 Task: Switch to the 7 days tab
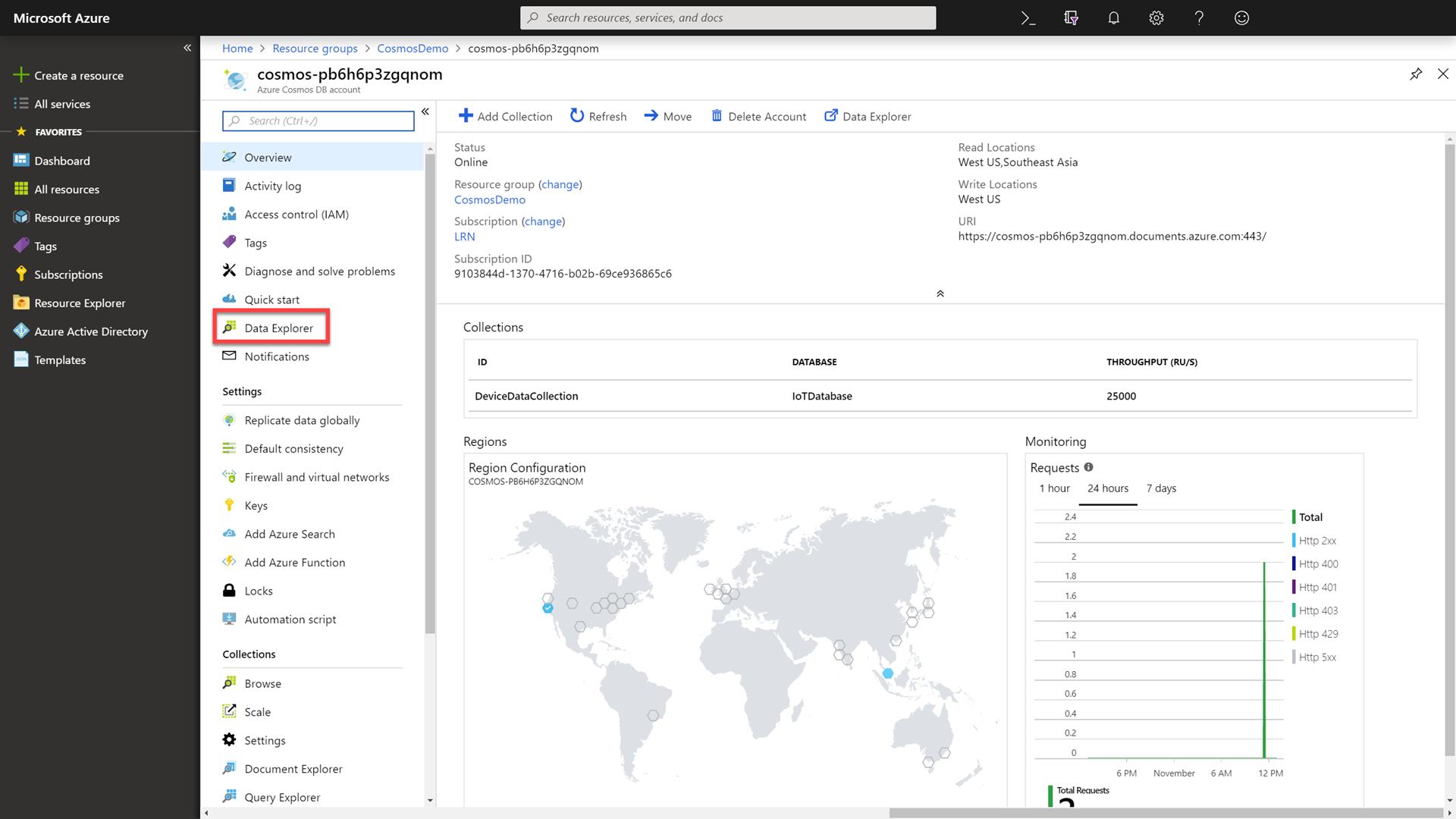pos(1161,488)
